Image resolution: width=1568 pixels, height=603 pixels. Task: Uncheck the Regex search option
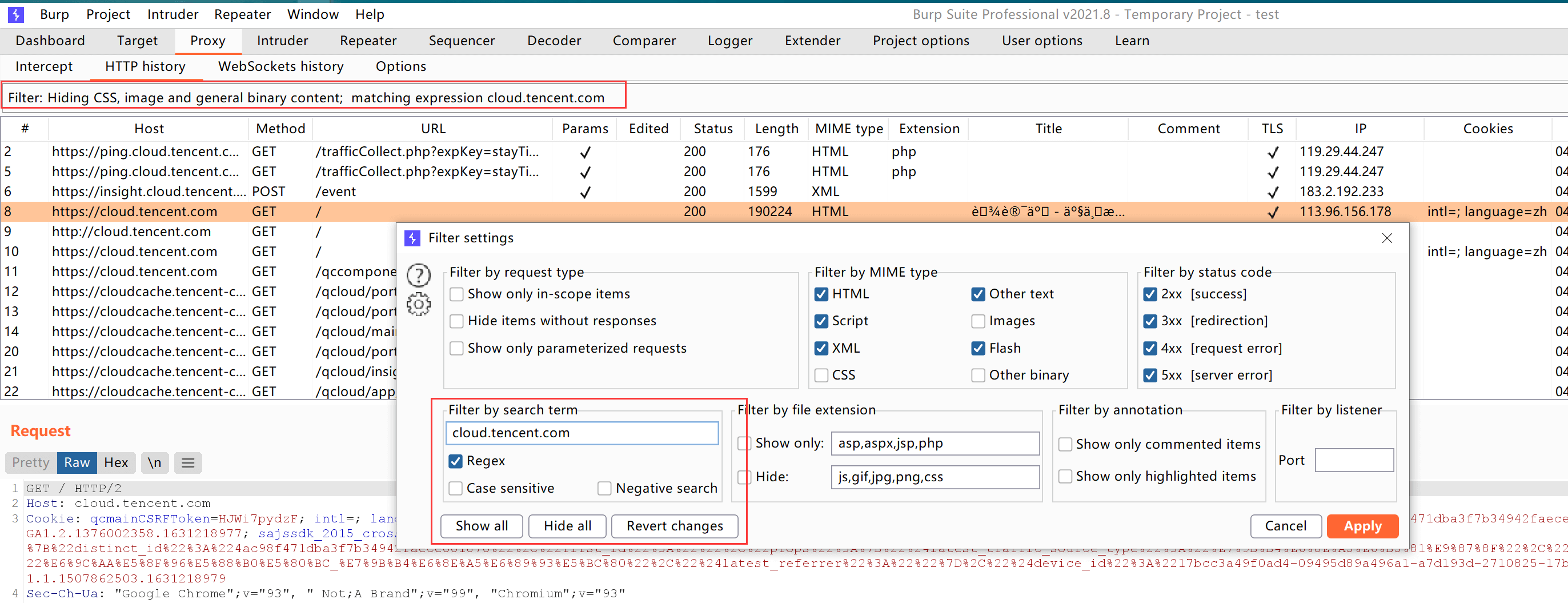[x=455, y=461]
